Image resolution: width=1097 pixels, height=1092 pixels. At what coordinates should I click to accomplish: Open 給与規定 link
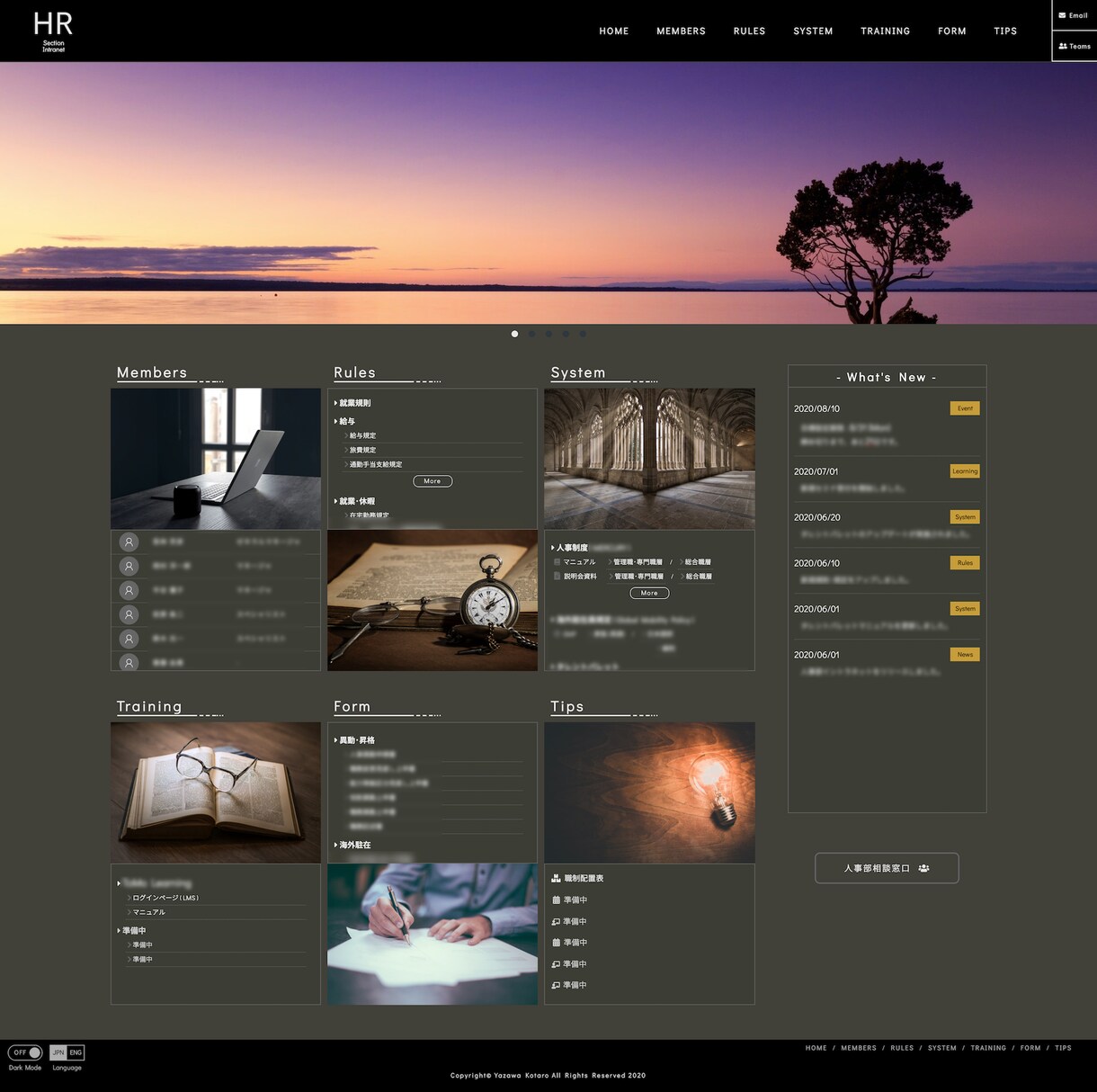(x=362, y=435)
